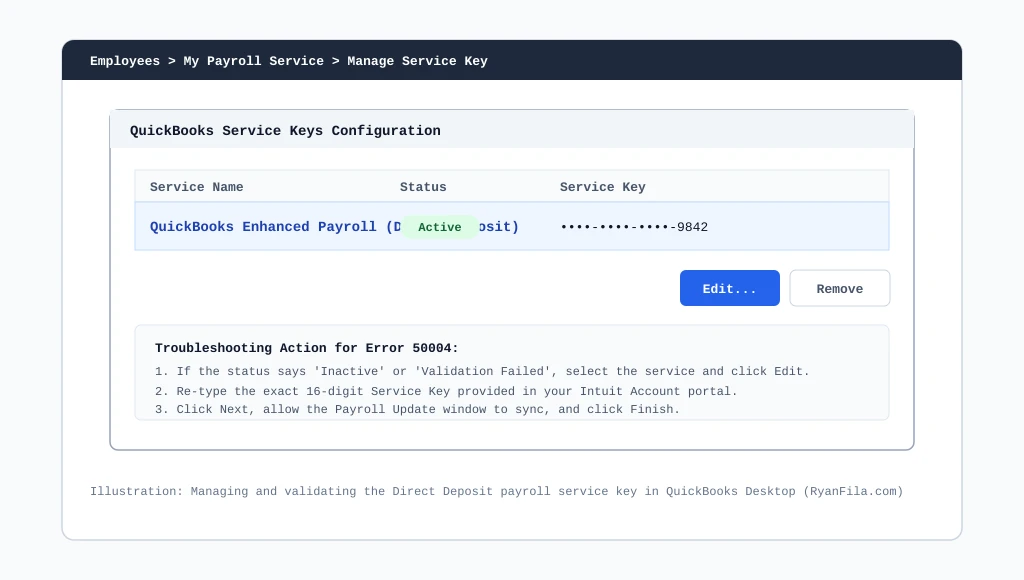Click the Service Name column header
Image resolution: width=1024 pixels, height=580 pixels.
tap(197, 187)
